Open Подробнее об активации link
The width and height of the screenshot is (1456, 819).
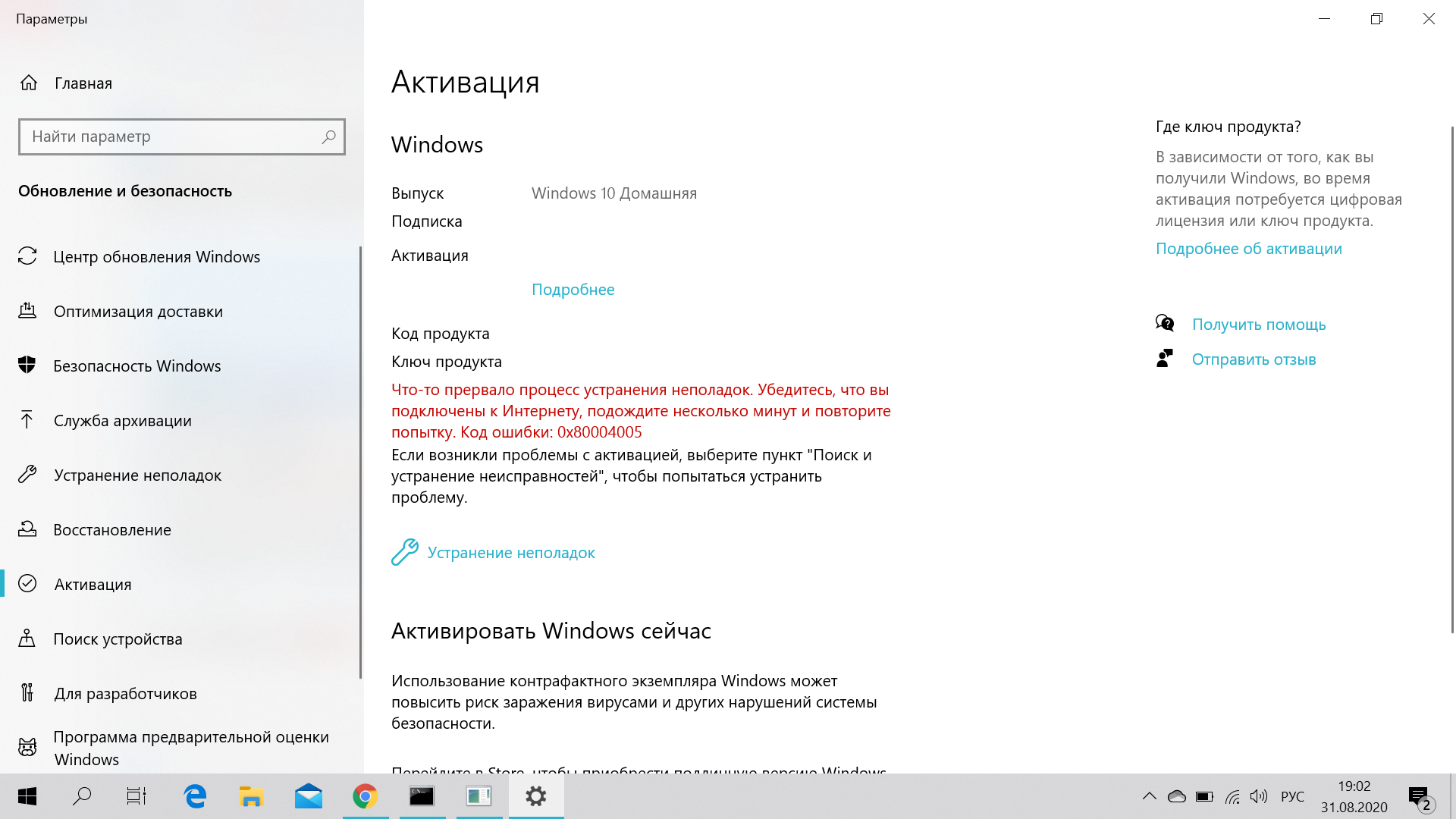[1248, 249]
